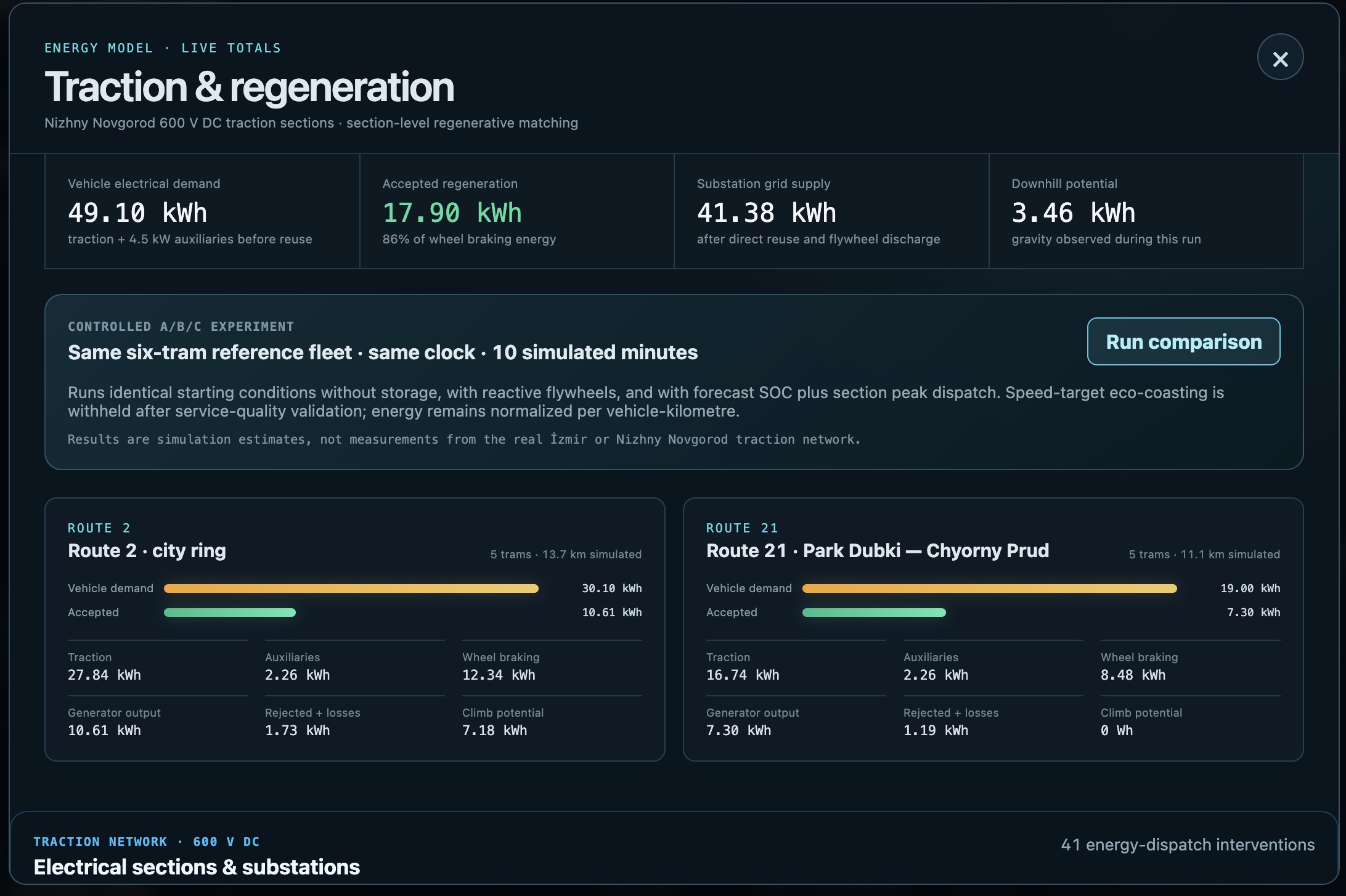Click the 30.10 kWh Route 2 demand total

(611, 589)
